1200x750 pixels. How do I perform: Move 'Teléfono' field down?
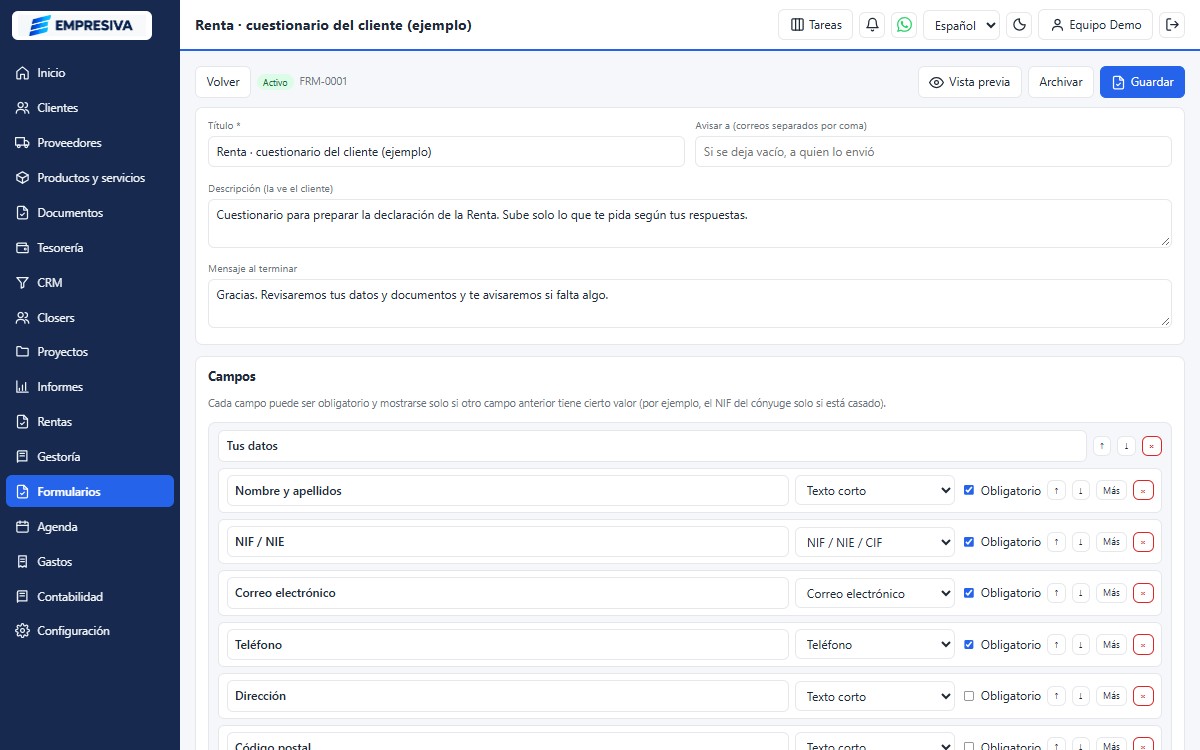[1080, 645]
